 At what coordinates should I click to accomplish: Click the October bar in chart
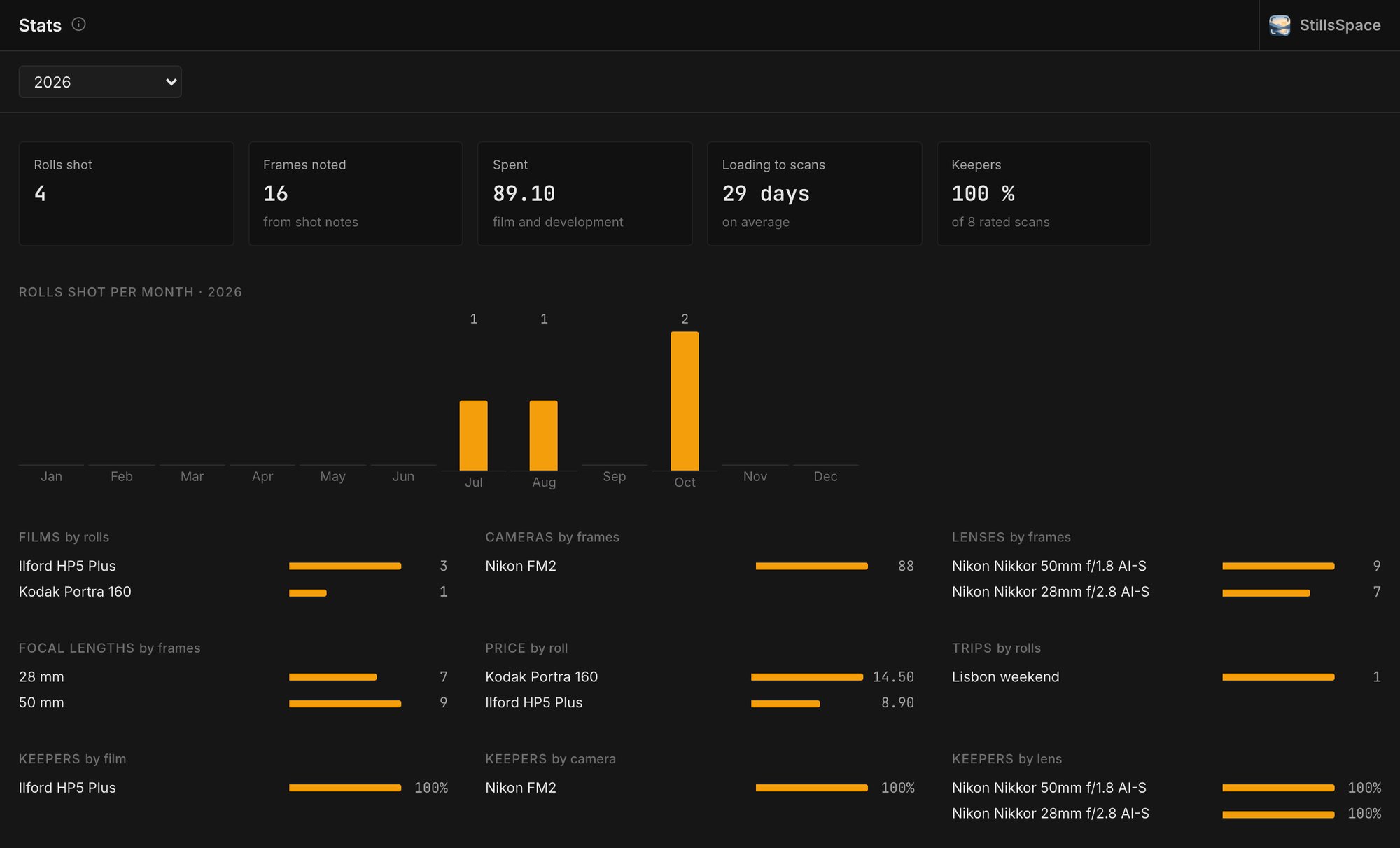[685, 401]
